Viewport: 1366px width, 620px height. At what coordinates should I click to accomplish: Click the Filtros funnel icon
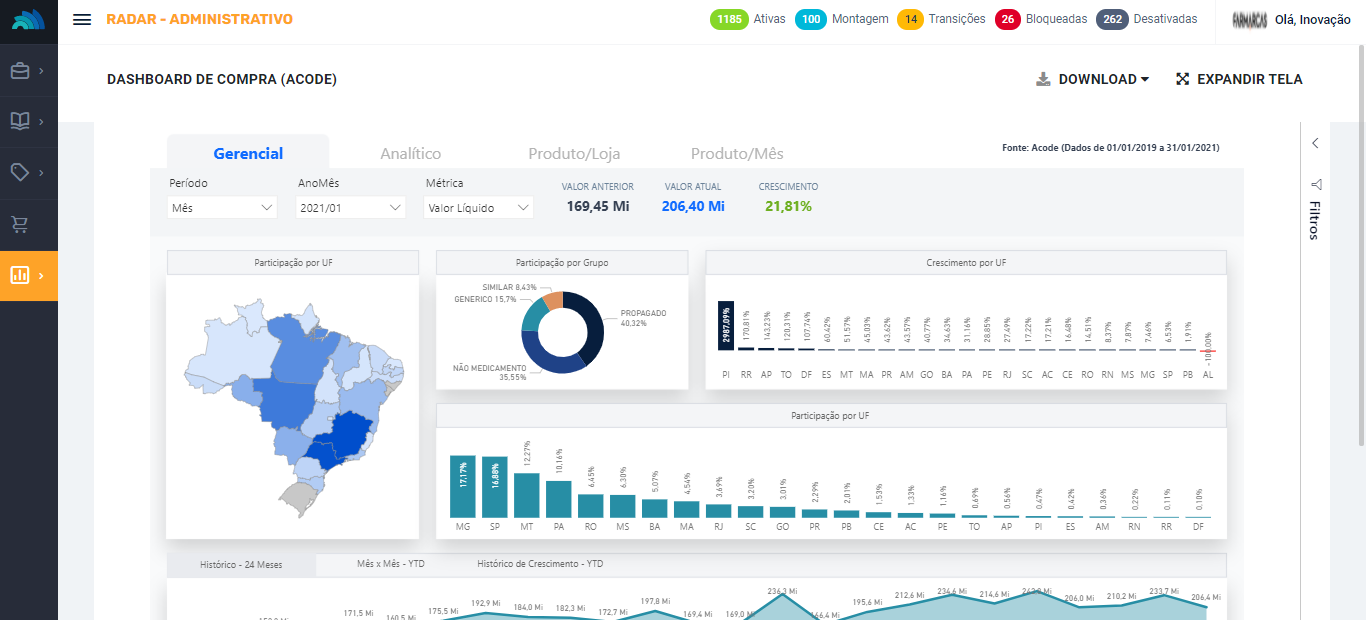(x=1315, y=185)
